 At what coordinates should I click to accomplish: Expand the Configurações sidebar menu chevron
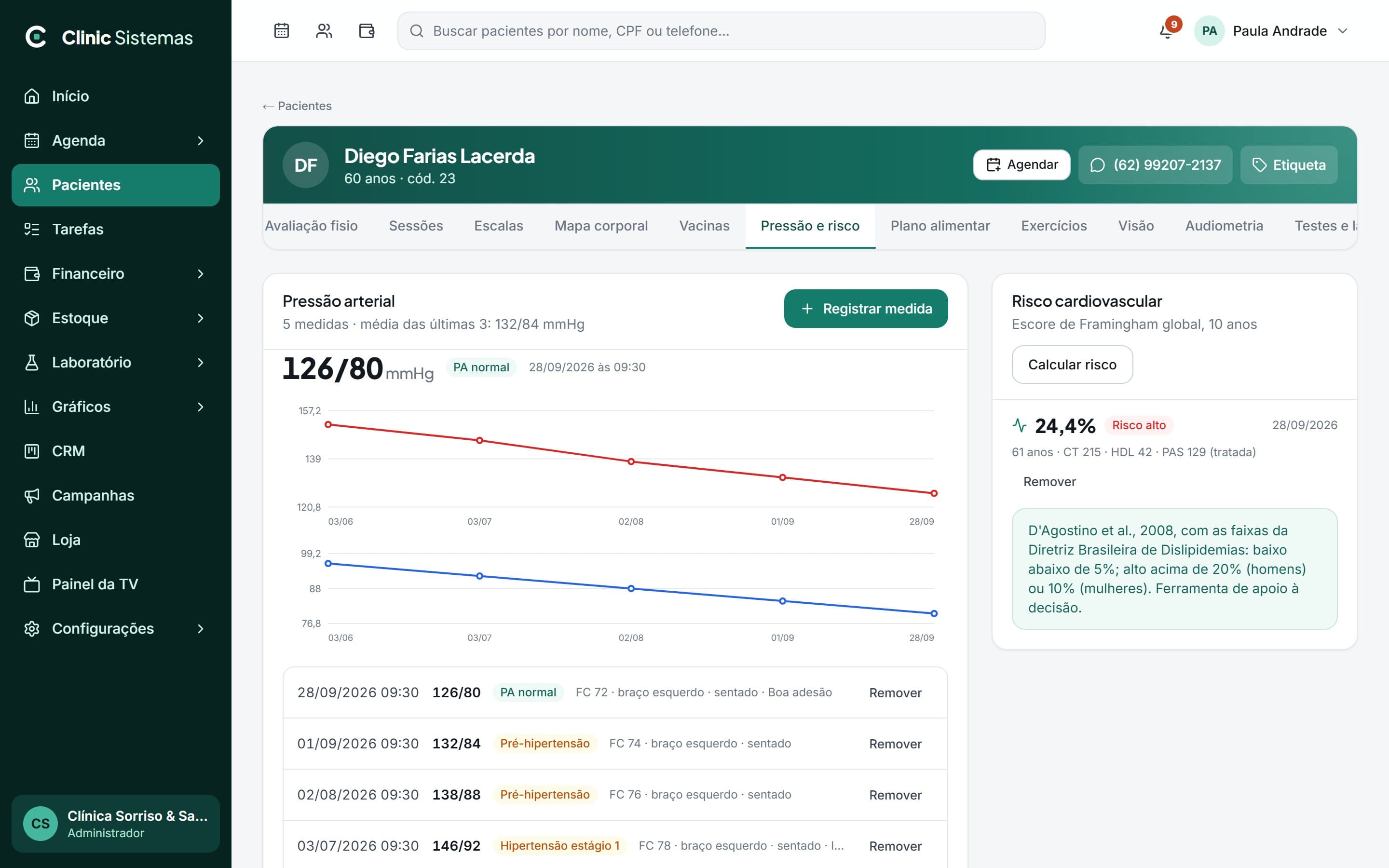coord(200,629)
